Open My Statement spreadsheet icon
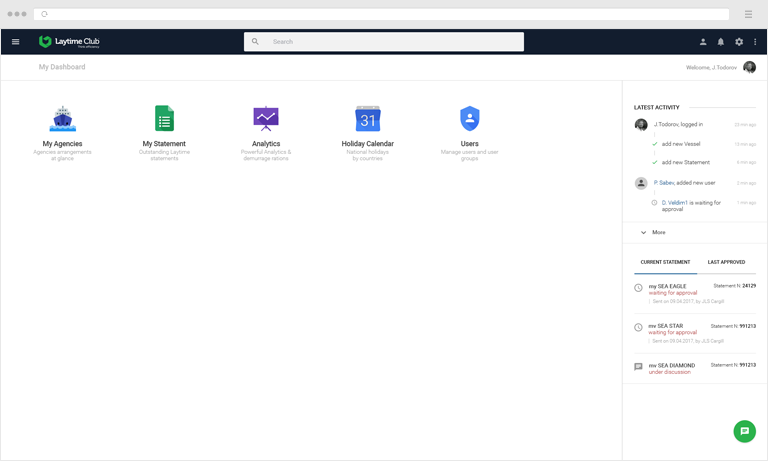The width and height of the screenshot is (768, 461). coord(164,119)
